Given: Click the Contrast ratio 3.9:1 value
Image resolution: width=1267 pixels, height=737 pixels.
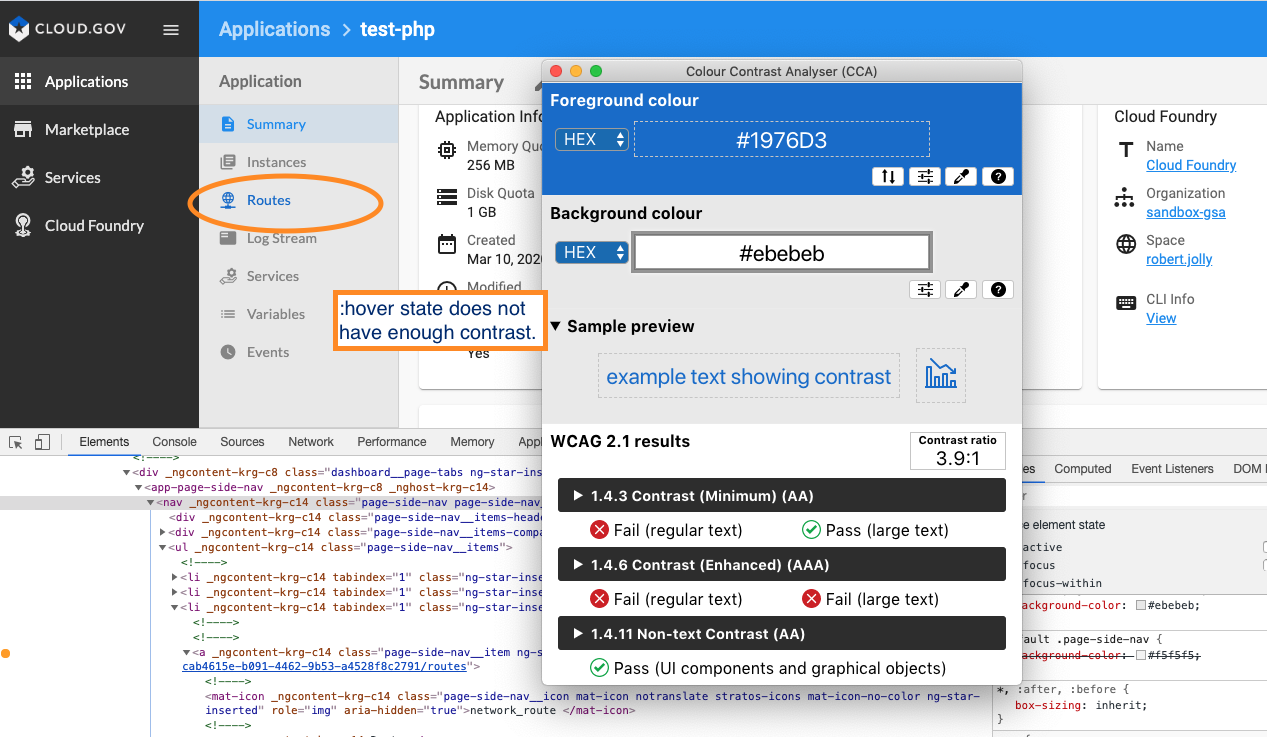Looking at the screenshot, I should pos(958,458).
